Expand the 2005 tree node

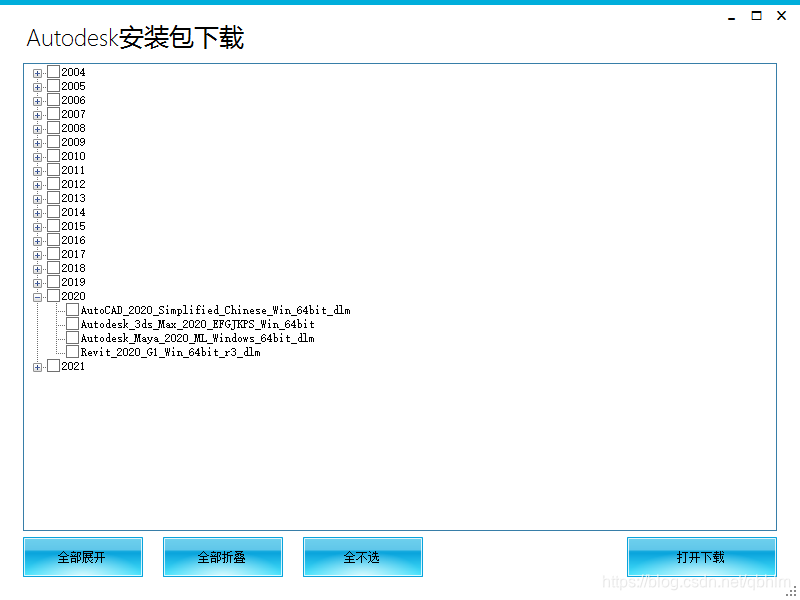(37, 87)
